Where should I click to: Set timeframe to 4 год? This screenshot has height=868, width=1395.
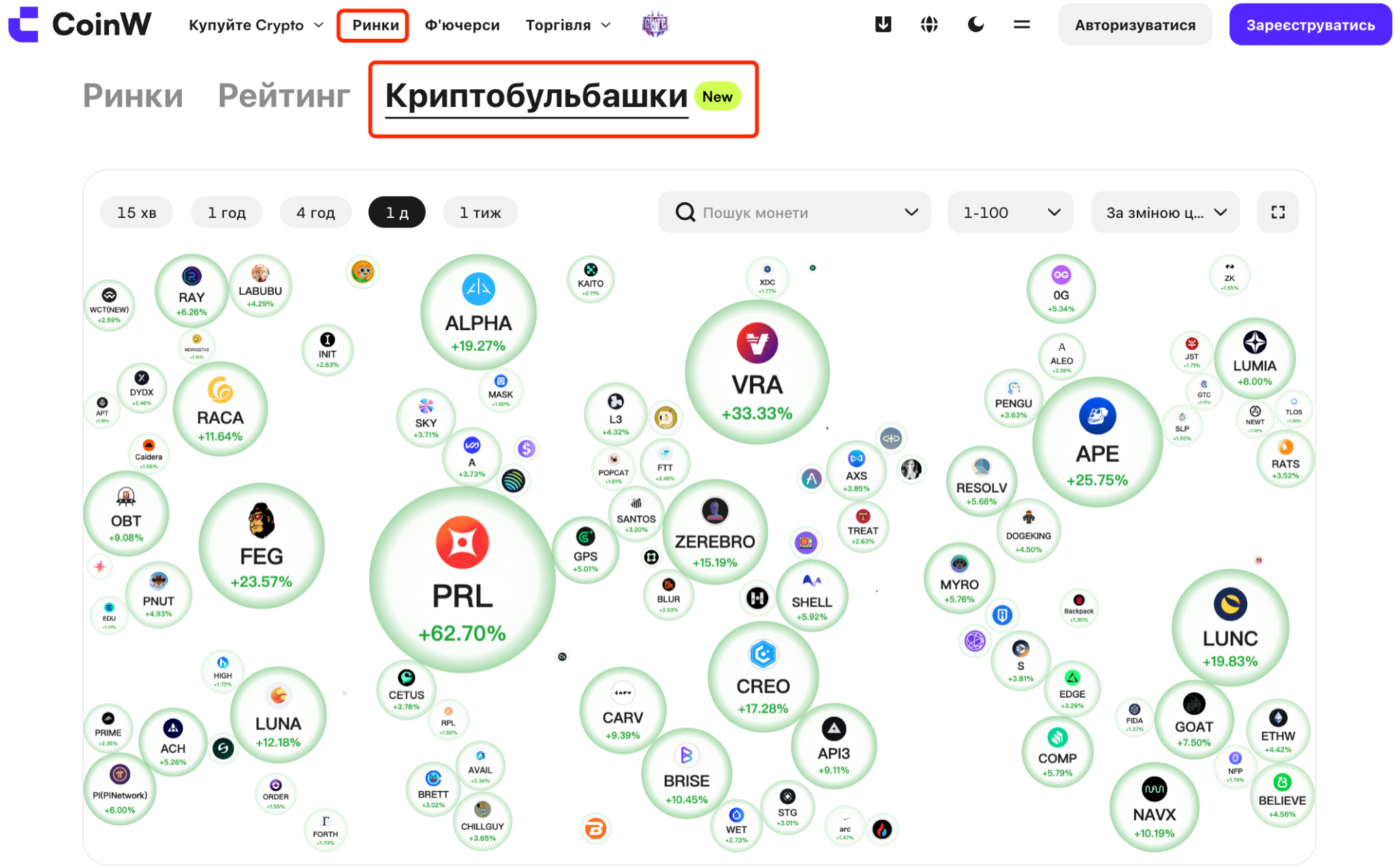(x=315, y=212)
